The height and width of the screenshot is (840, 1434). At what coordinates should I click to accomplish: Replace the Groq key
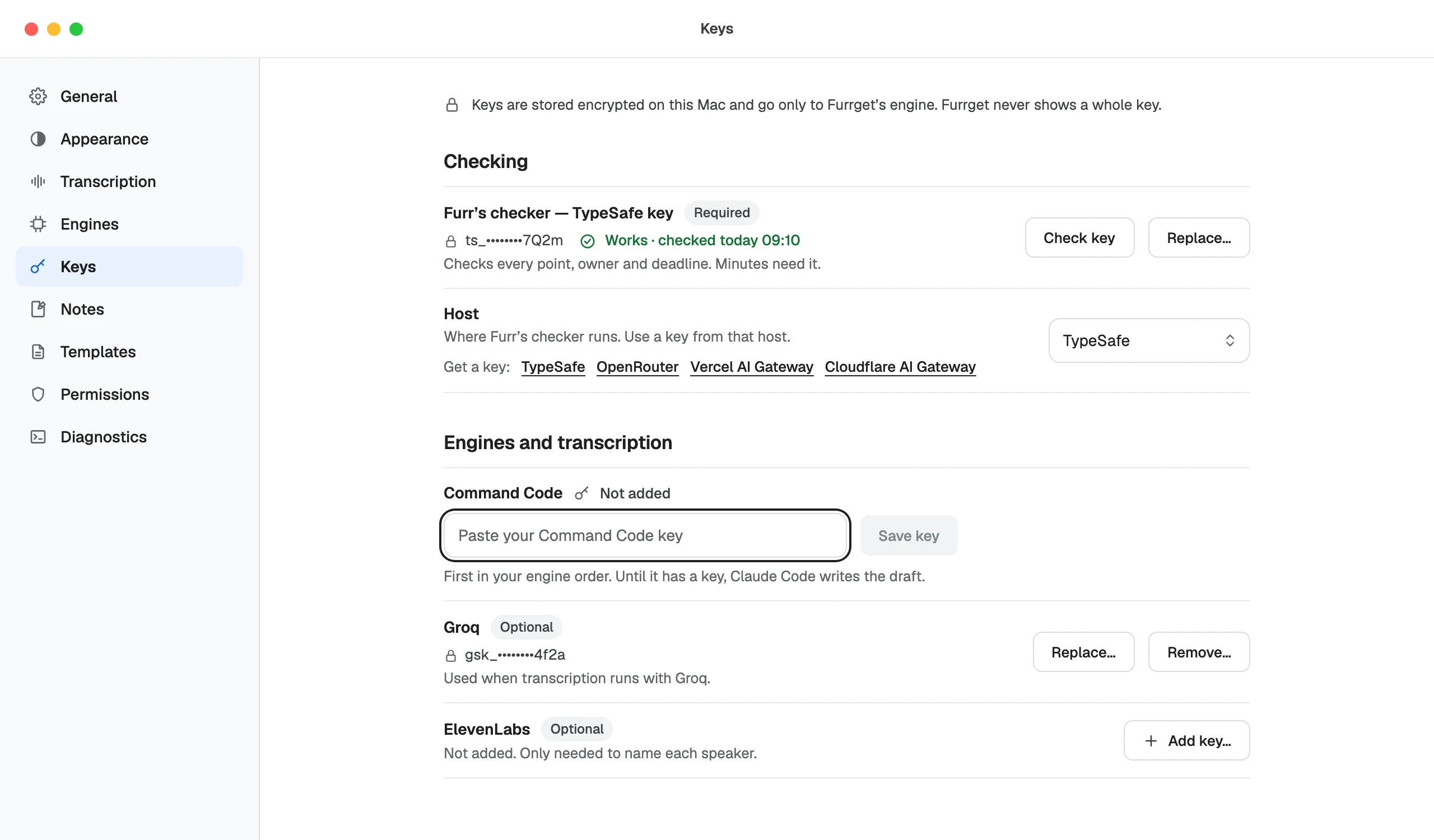coord(1083,652)
